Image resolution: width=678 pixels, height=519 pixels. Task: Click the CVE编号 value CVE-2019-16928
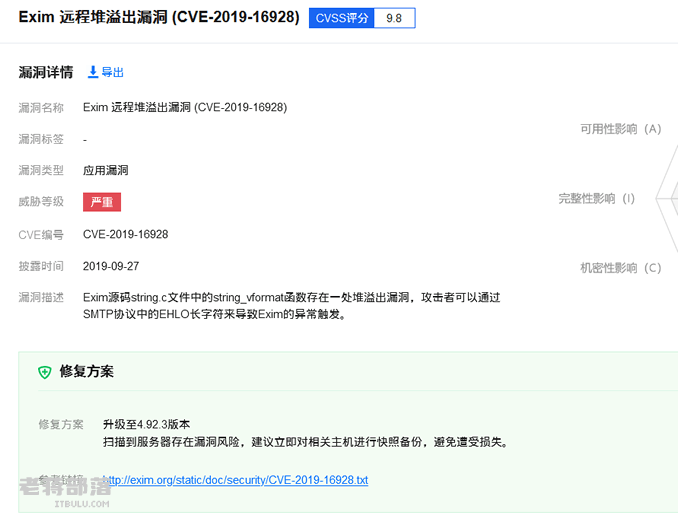(125, 234)
